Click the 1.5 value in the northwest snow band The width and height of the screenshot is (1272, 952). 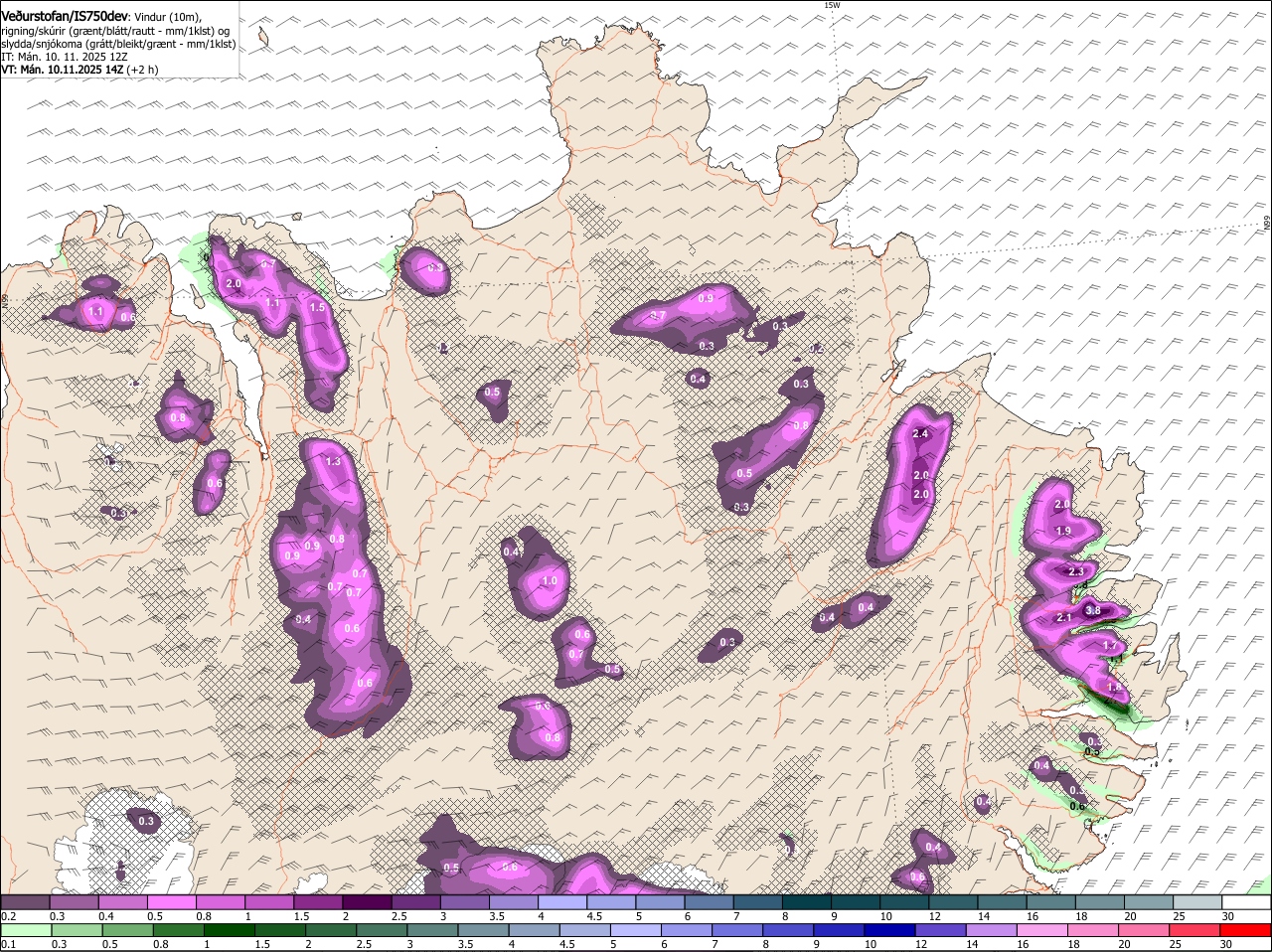317,308
